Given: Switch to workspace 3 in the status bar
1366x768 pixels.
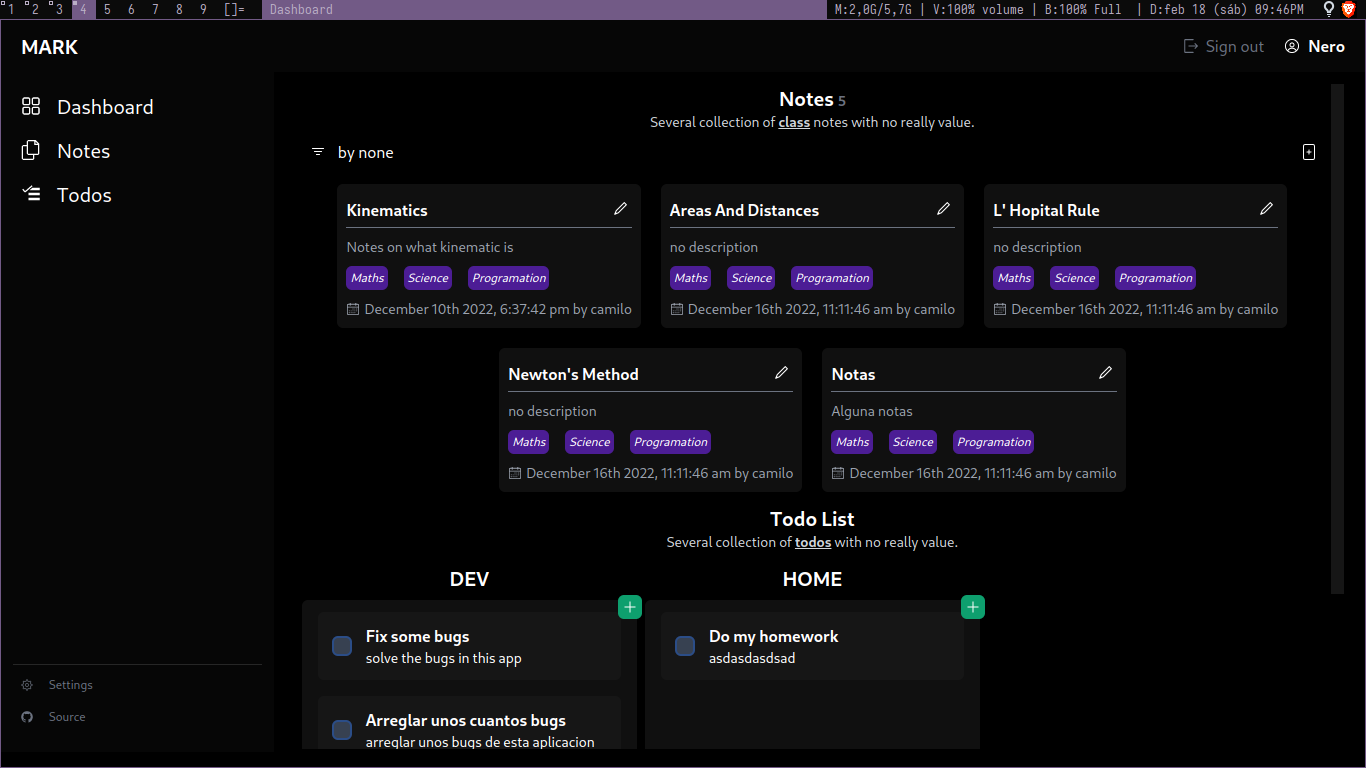Looking at the screenshot, I should pos(60,9).
